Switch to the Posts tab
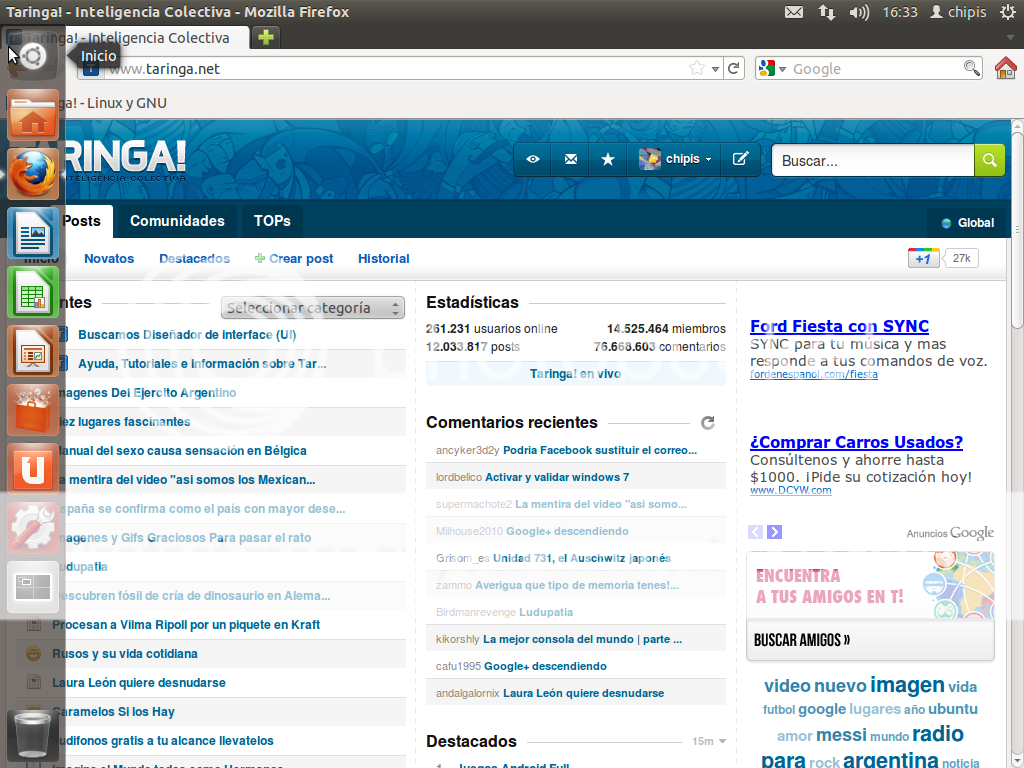 [82, 221]
